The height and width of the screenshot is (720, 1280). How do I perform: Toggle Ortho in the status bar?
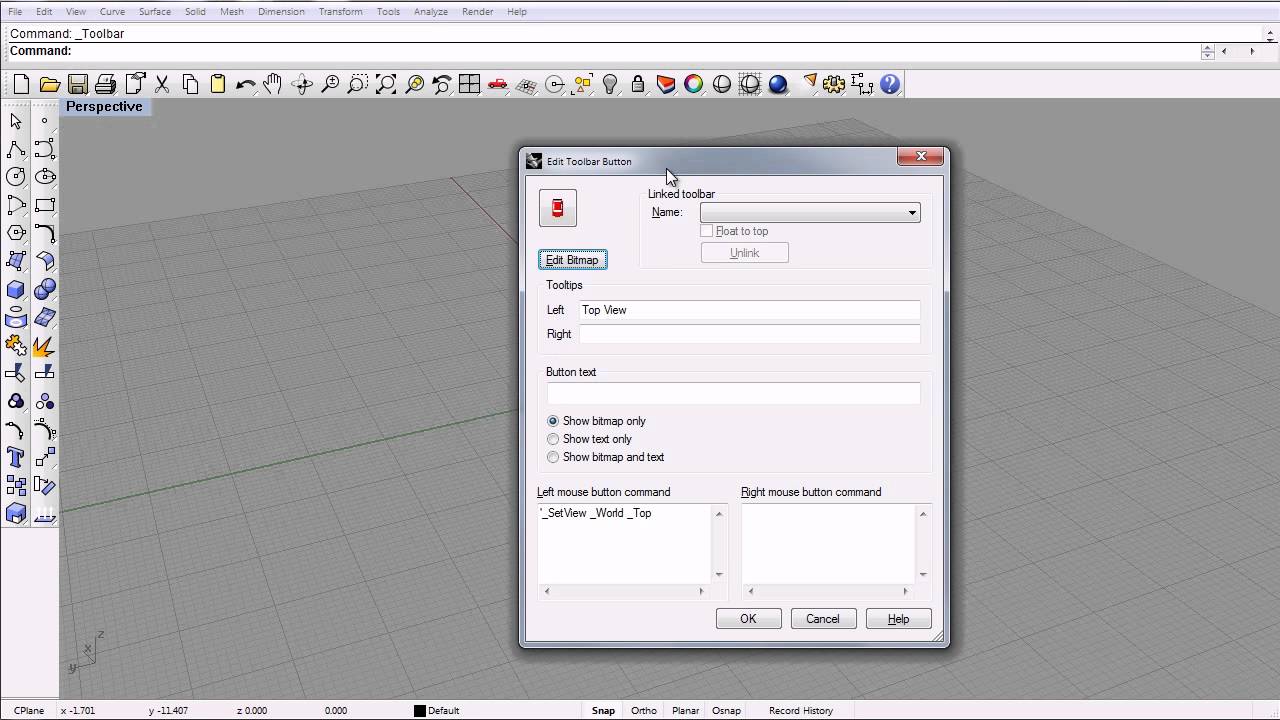pyautogui.click(x=644, y=711)
